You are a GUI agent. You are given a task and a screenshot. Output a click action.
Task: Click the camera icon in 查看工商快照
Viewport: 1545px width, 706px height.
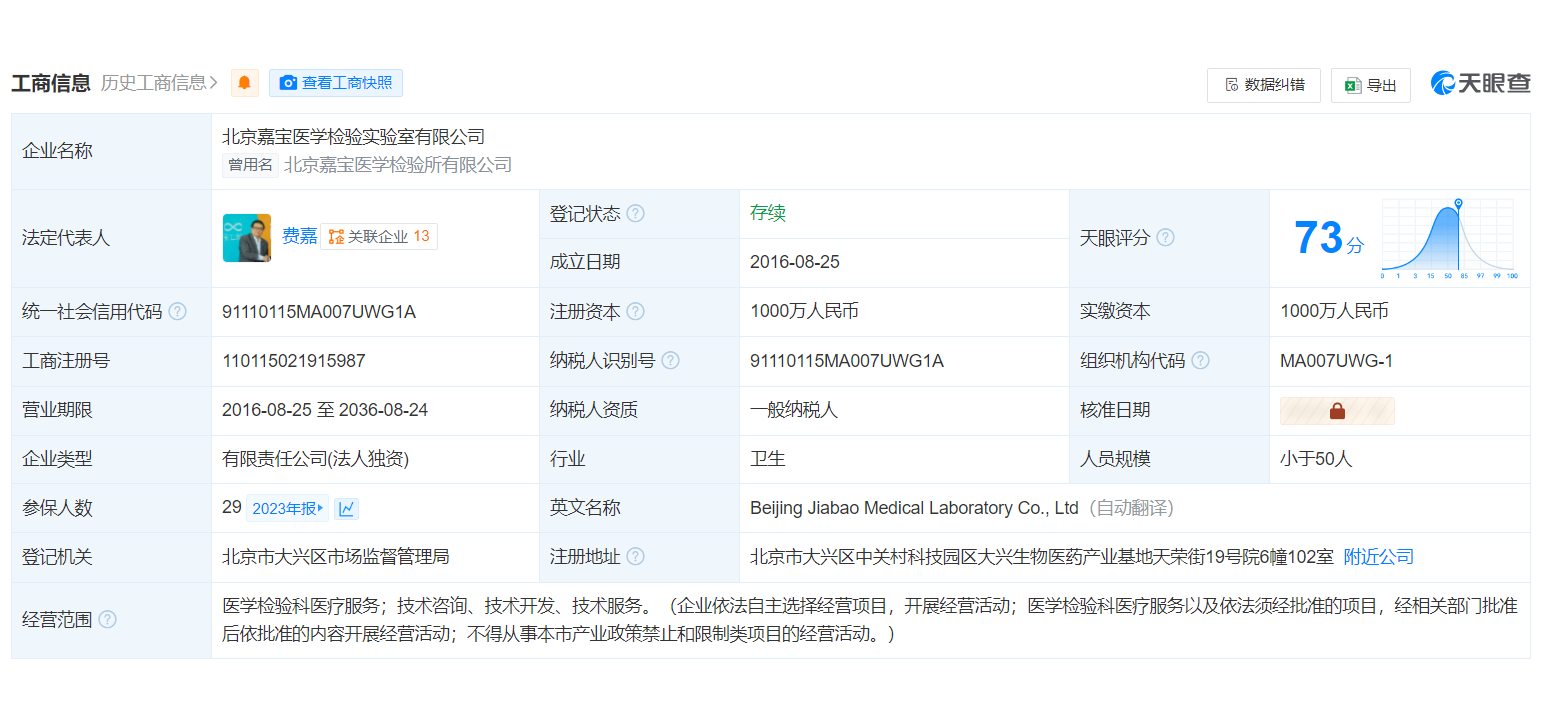click(288, 83)
